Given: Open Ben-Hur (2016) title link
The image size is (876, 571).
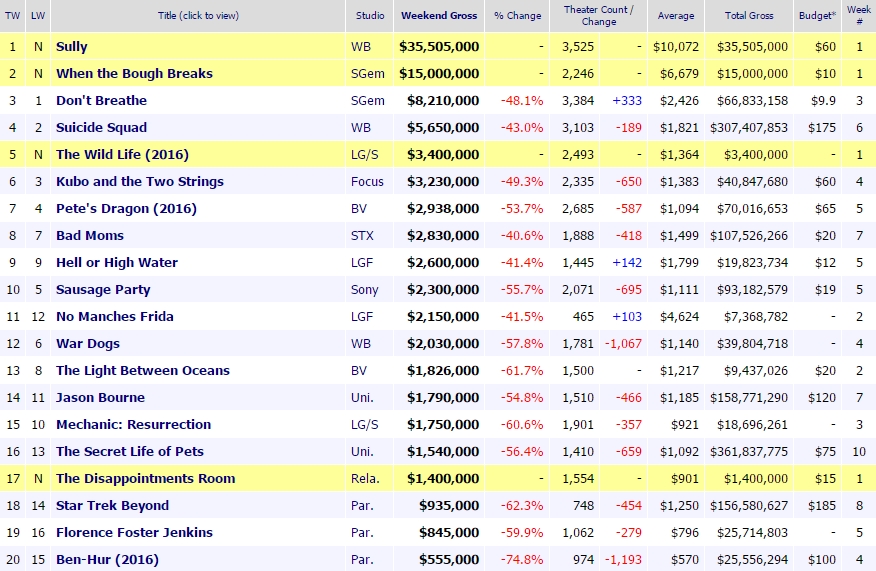Looking at the screenshot, I should point(107,559).
